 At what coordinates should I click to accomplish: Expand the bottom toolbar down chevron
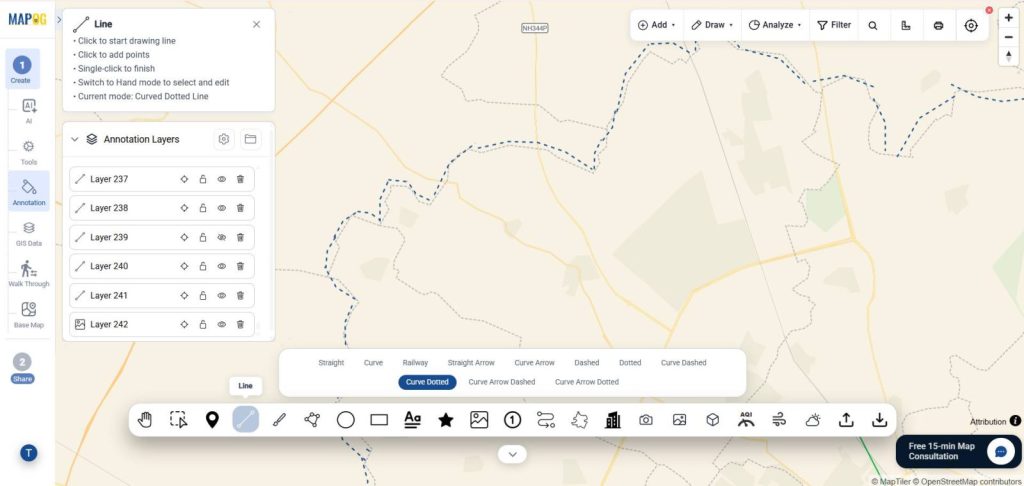click(x=512, y=454)
